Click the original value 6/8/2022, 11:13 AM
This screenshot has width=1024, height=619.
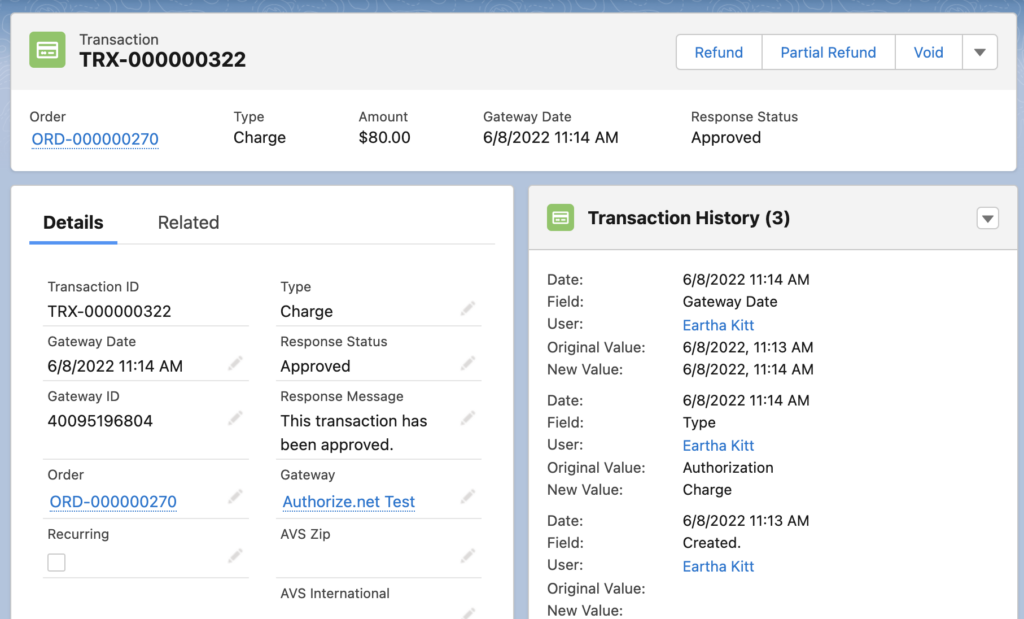[748, 347]
